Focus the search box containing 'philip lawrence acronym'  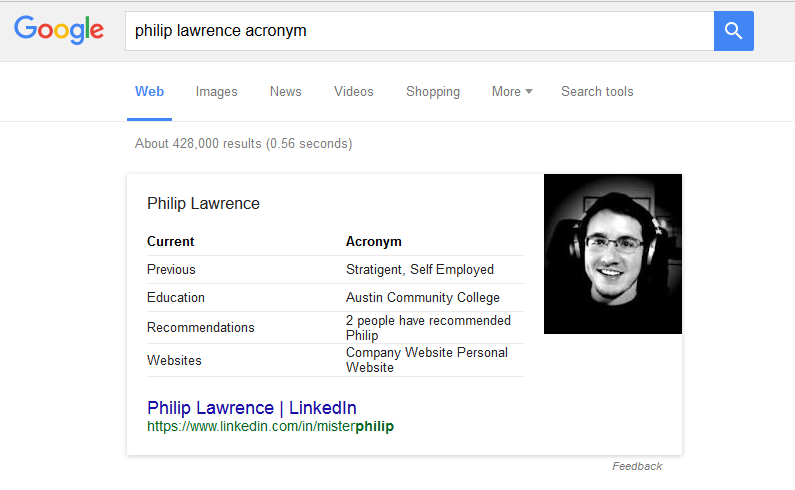tap(418, 31)
